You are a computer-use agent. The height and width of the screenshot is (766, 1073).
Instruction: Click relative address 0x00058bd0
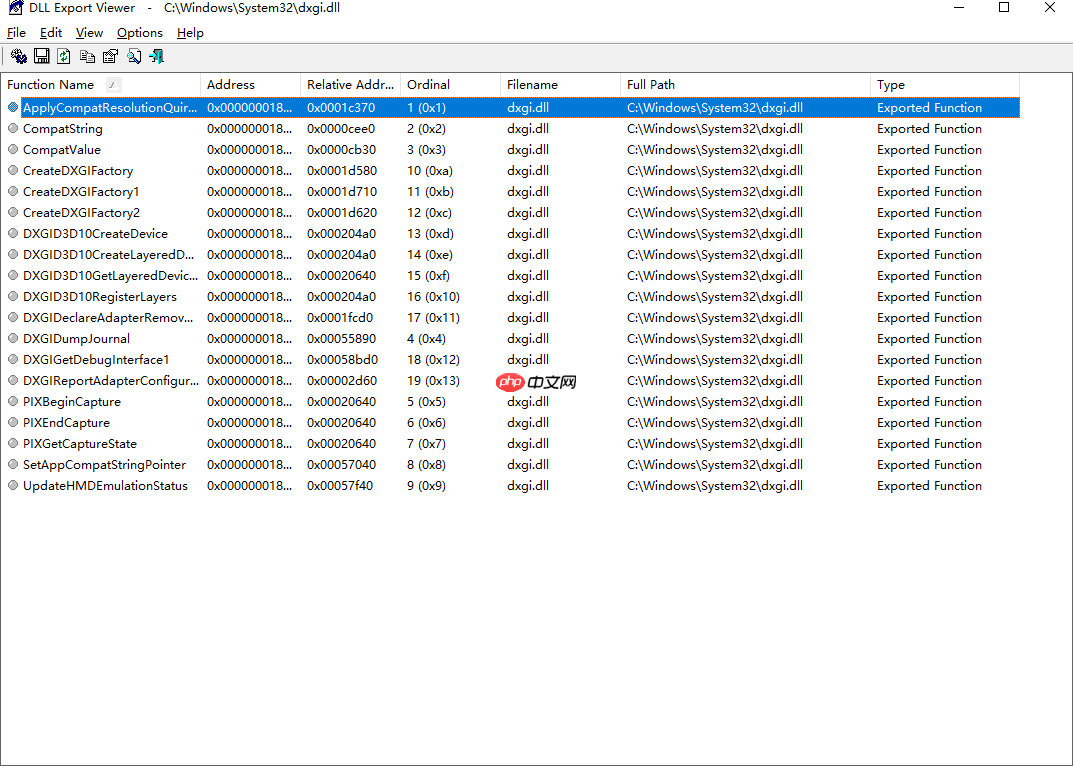click(342, 360)
